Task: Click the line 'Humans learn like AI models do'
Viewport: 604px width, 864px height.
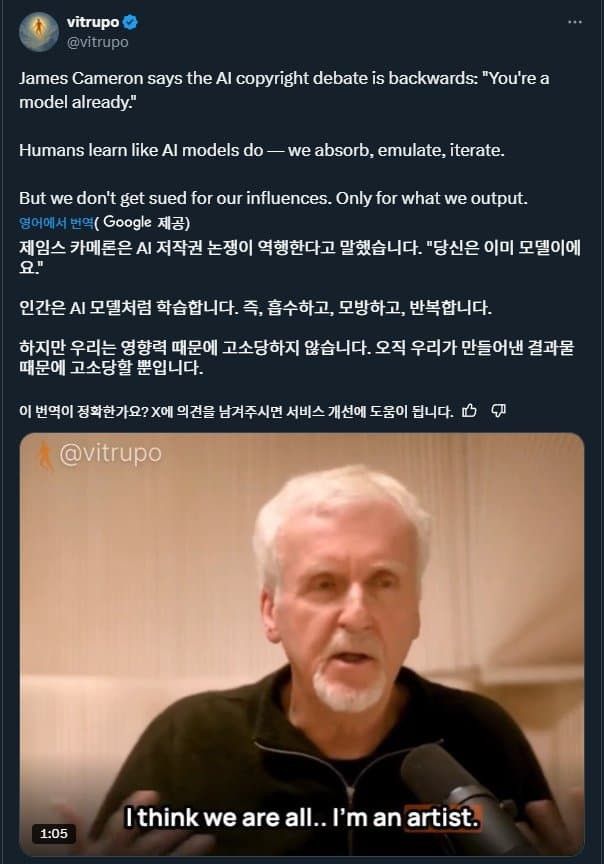Action: pyautogui.click(x=262, y=150)
